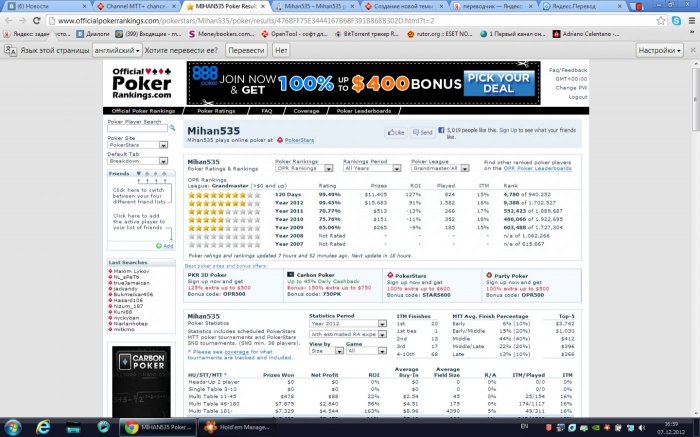Screen dimensions: 700x437
Task: Click the PokerStars link under Mihan535
Action: [x=299, y=140]
